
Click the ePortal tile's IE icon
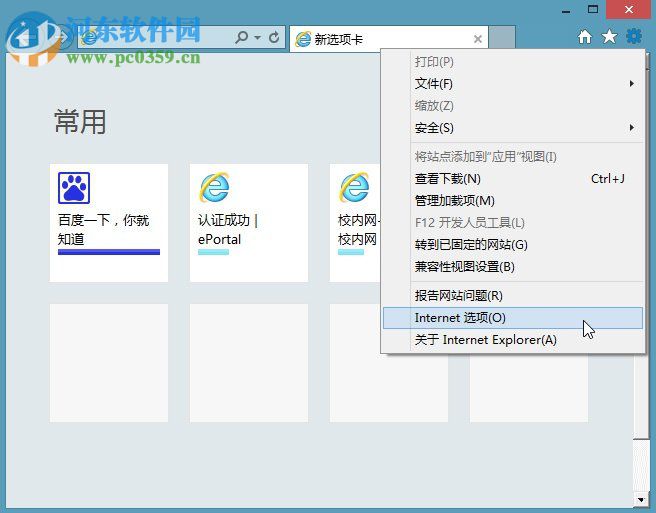[214, 187]
